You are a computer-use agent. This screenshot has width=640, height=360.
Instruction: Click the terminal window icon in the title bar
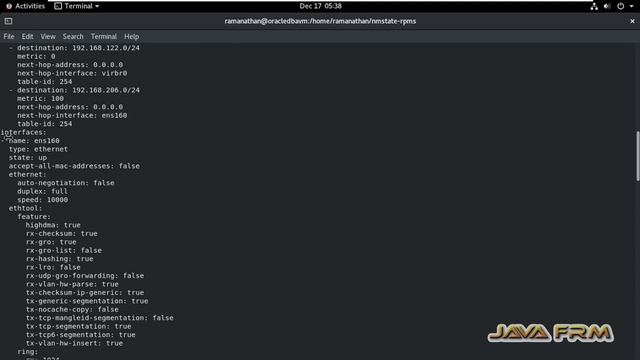[x=8, y=21]
